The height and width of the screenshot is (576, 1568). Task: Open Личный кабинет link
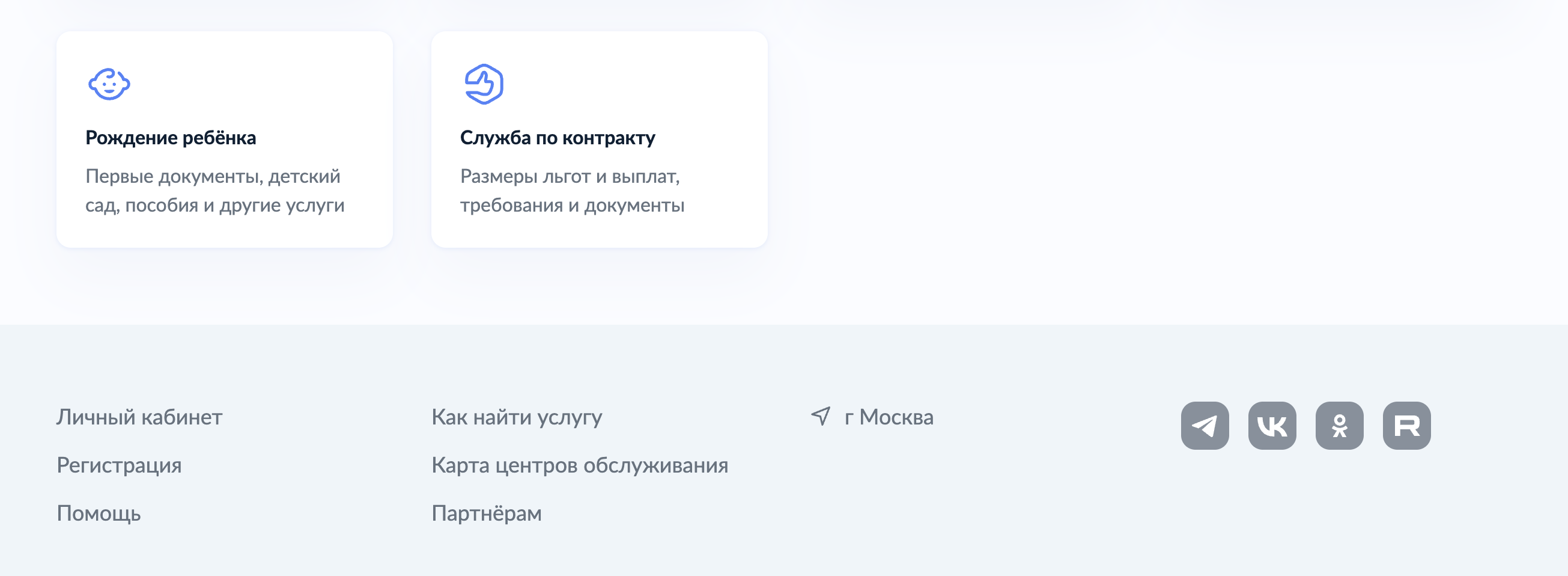[x=139, y=417]
